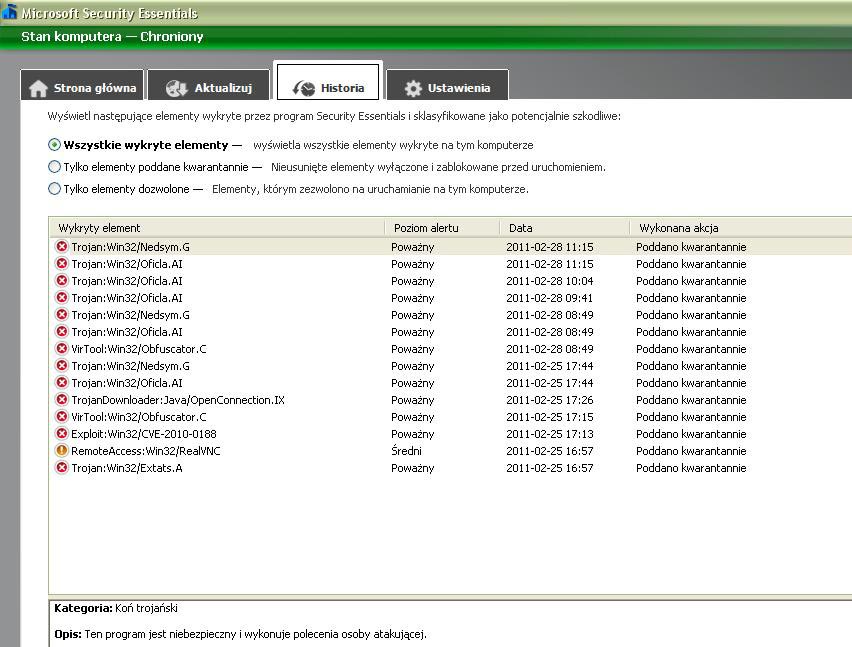Viewport: 852px width, 647px height.
Task: Click the 'Stan komputera — Chroniony' status banner
Action: (x=112, y=36)
